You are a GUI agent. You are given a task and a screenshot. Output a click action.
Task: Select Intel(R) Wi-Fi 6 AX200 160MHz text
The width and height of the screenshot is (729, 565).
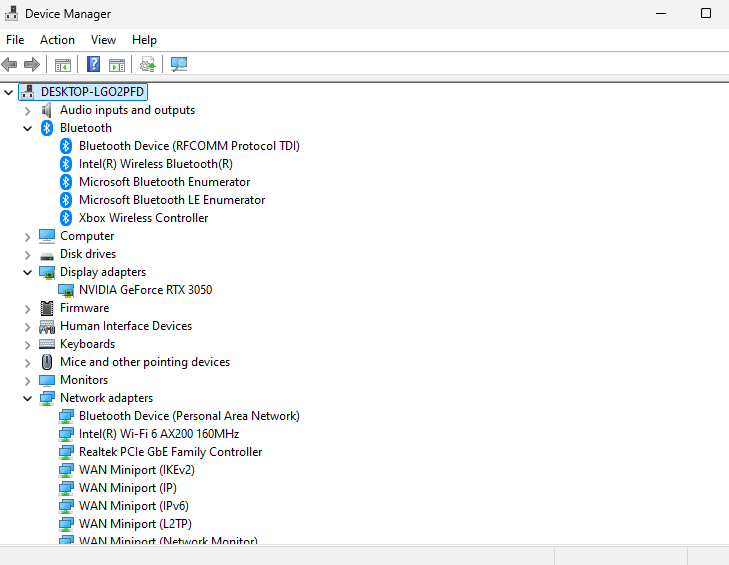pos(159,434)
